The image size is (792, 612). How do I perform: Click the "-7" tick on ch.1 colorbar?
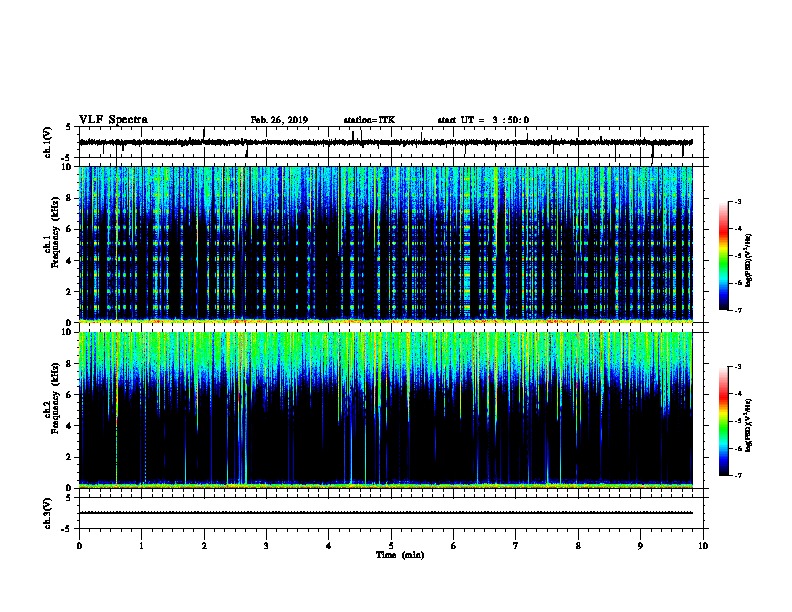click(738, 310)
